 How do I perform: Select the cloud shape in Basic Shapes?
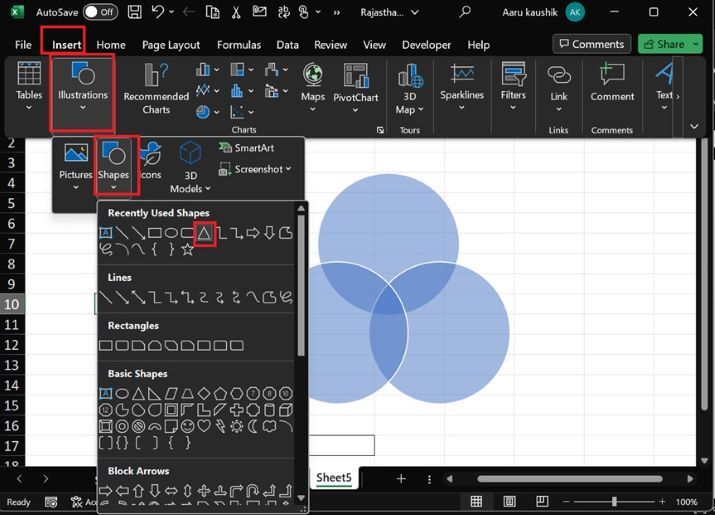click(269, 426)
